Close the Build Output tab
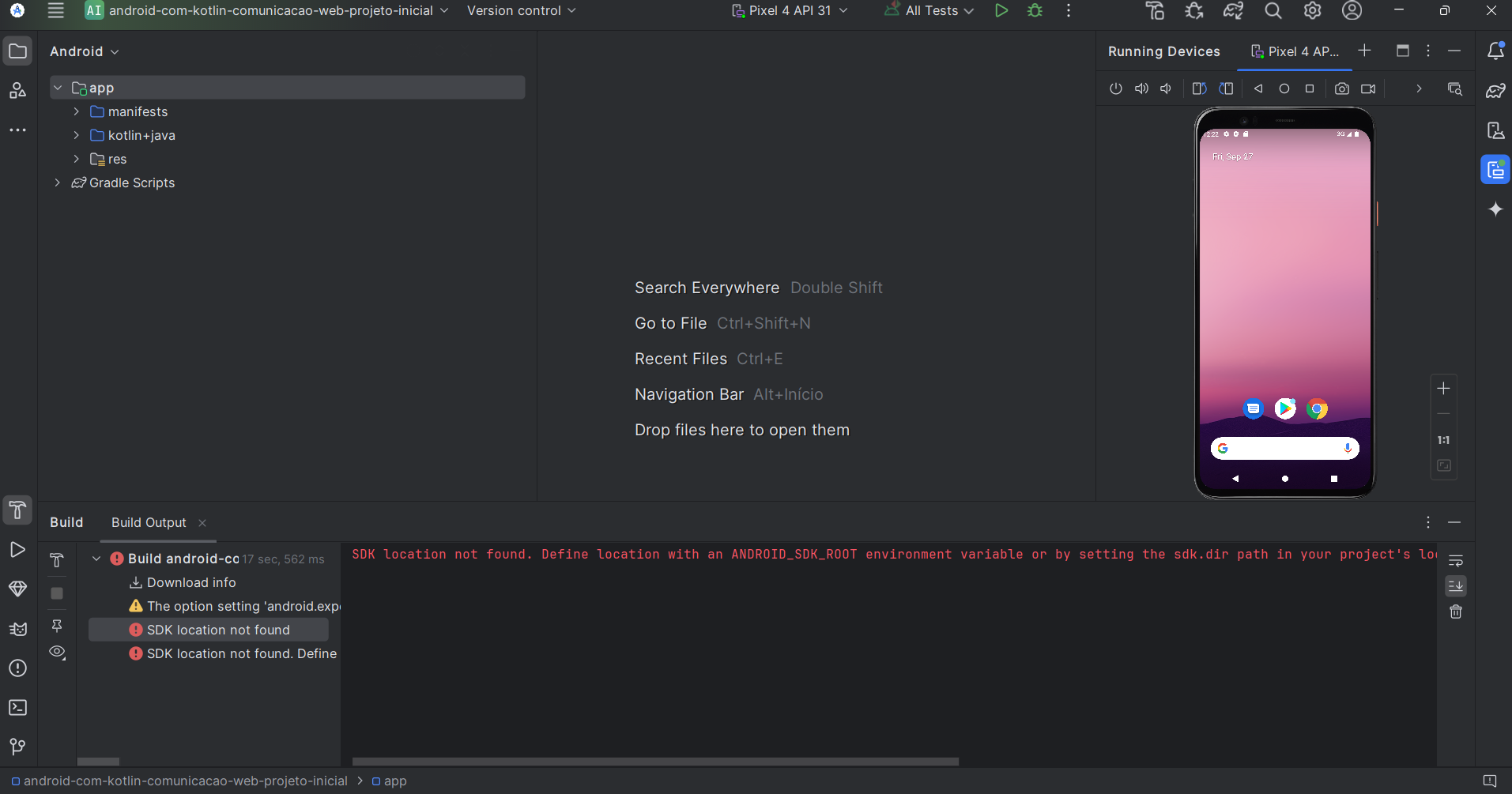 [x=202, y=523]
